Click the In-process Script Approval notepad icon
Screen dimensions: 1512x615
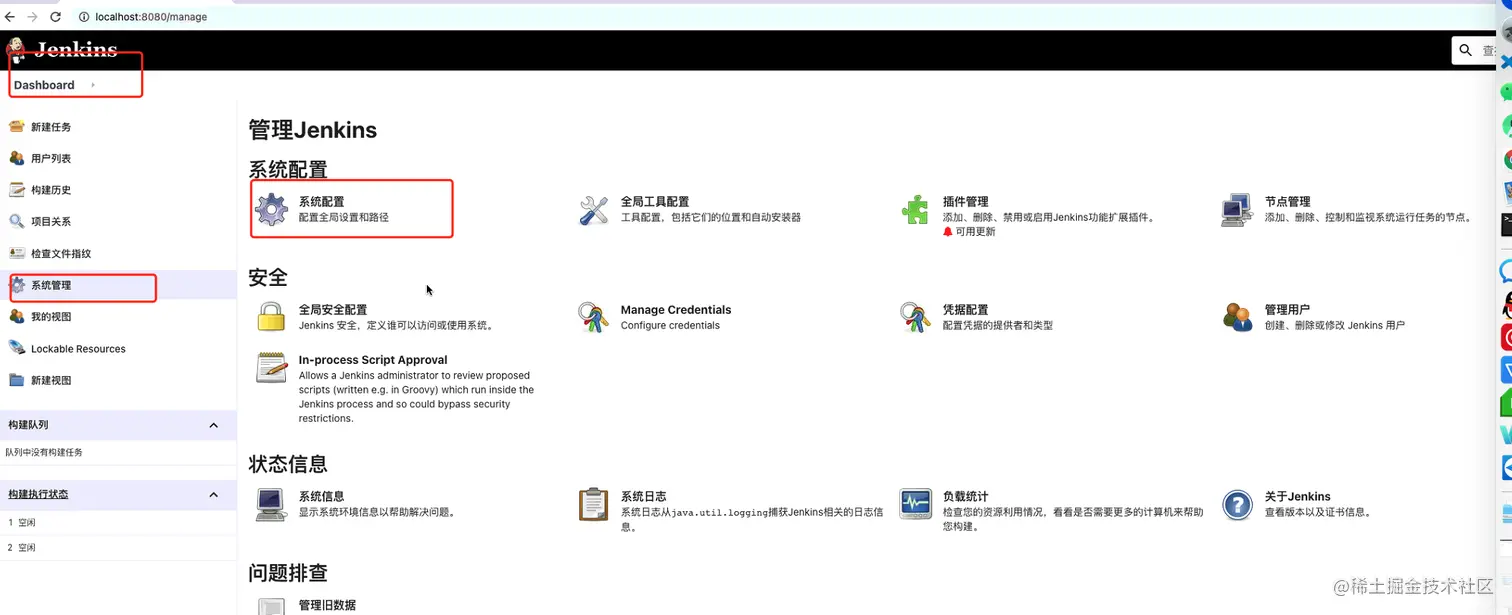click(x=271, y=367)
